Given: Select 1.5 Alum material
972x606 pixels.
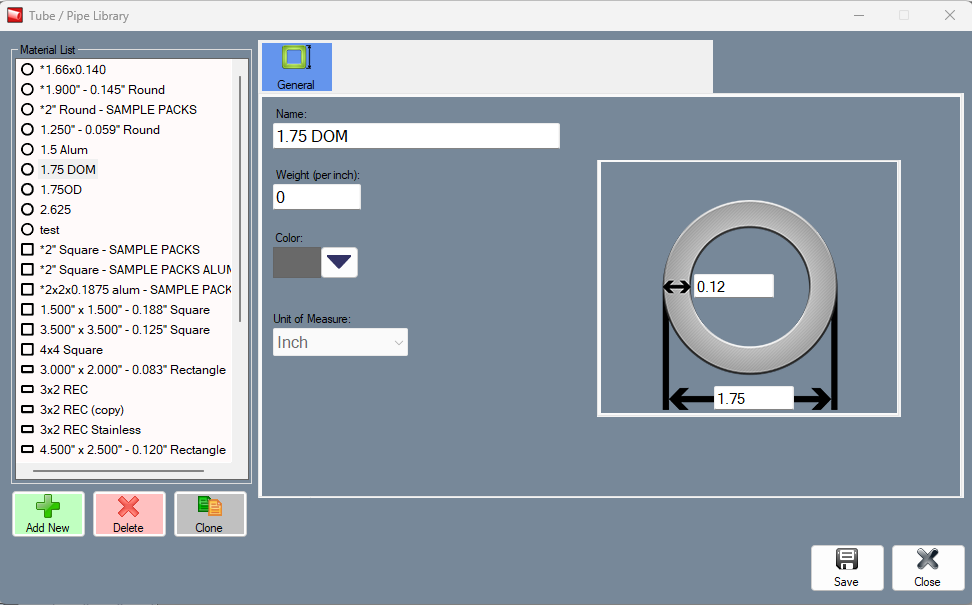Looking at the screenshot, I should point(64,149).
